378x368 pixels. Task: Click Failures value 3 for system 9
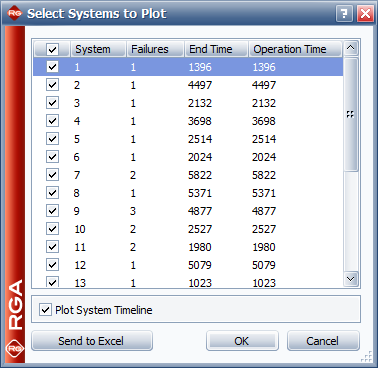tap(133, 211)
